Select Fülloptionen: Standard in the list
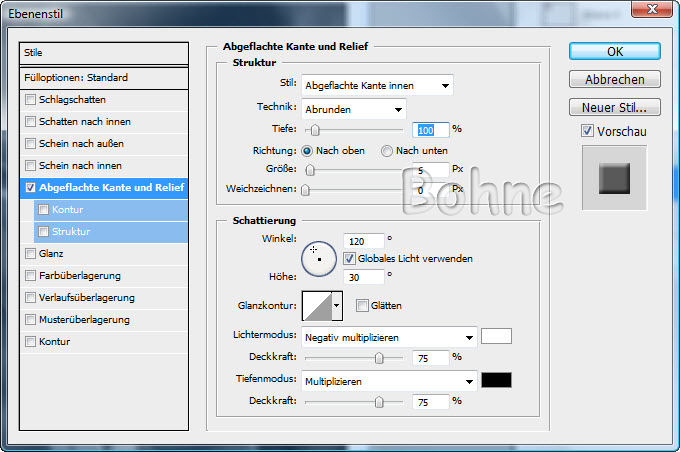The width and height of the screenshot is (680, 452). (105, 77)
